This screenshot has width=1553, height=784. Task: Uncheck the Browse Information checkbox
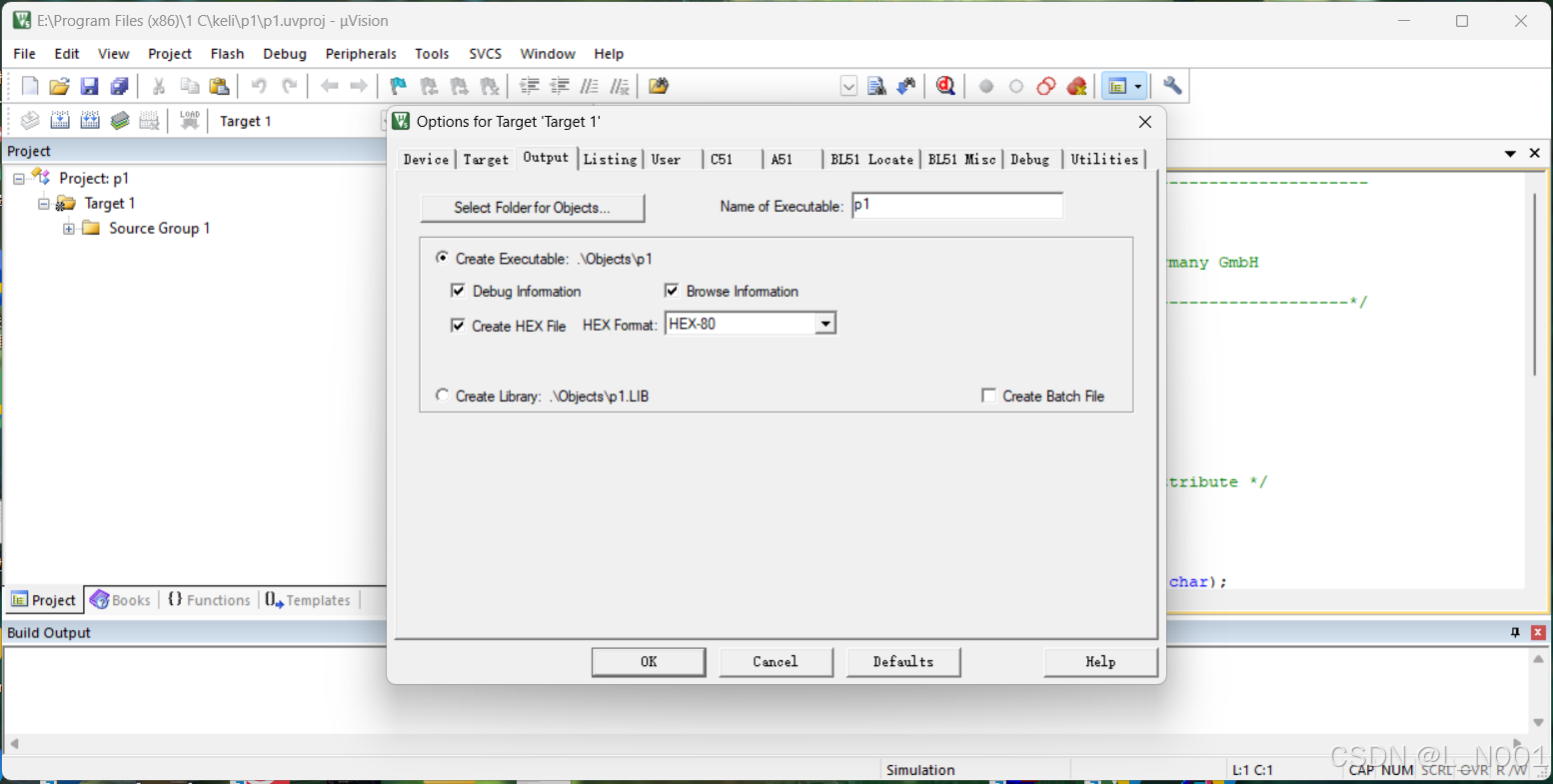[x=672, y=291]
